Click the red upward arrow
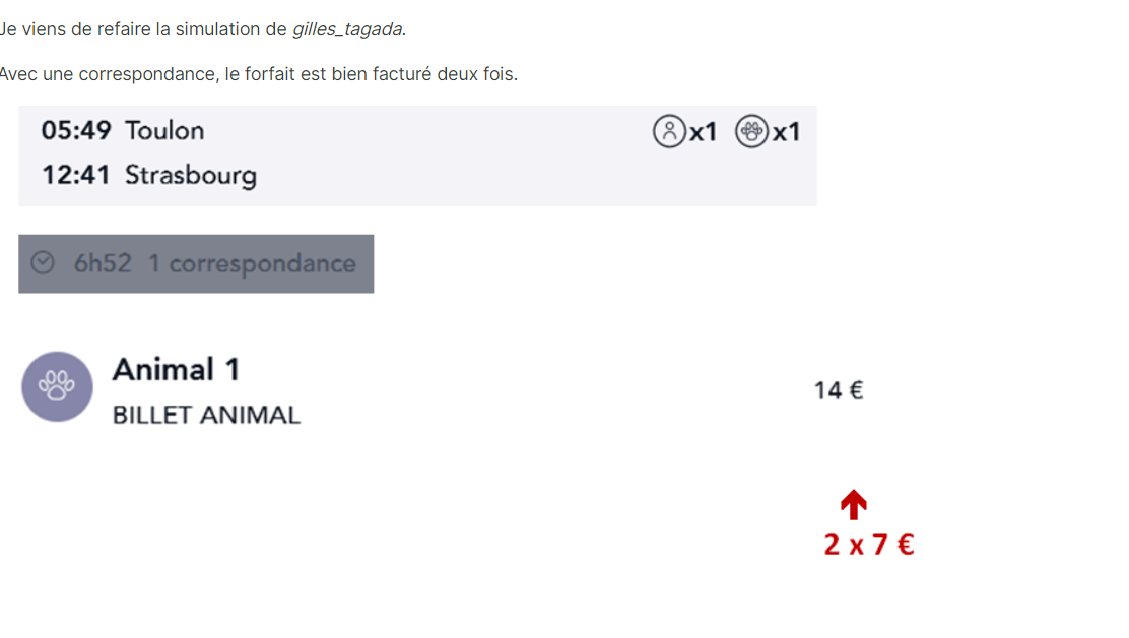The width and height of the screenshot is (1129, 638). 854,505
